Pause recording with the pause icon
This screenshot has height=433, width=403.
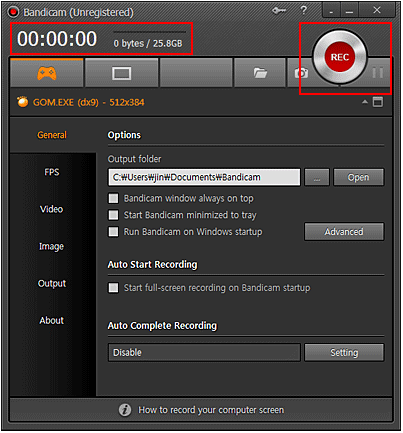(x=378, y=73)
